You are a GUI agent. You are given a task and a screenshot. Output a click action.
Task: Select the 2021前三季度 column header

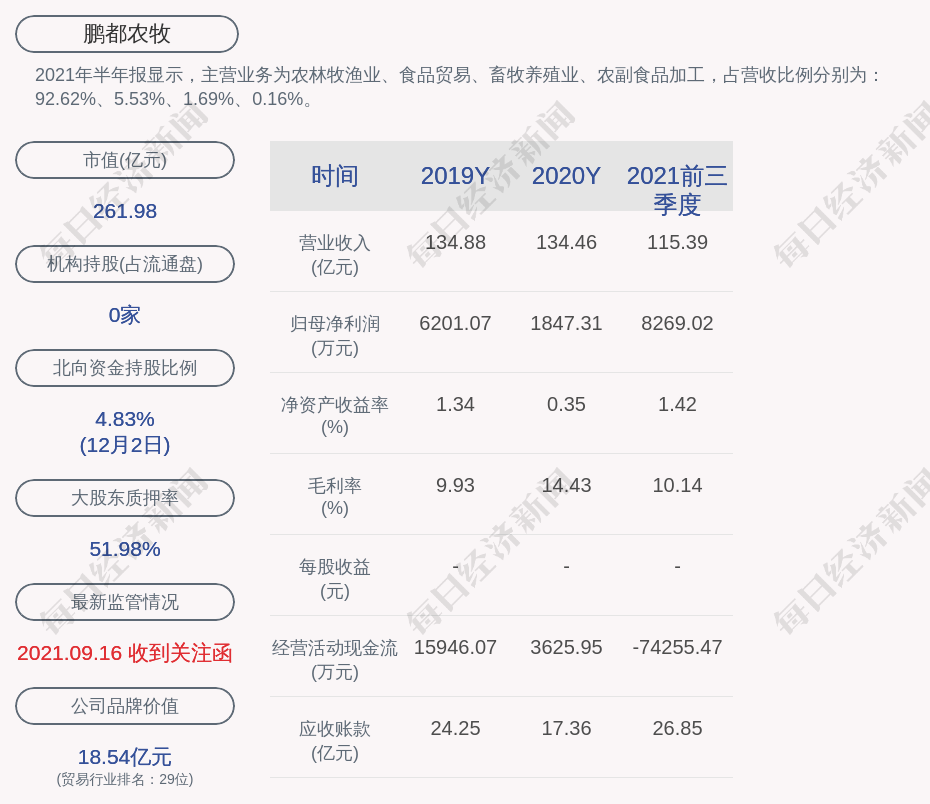click(x=677, y=190)
